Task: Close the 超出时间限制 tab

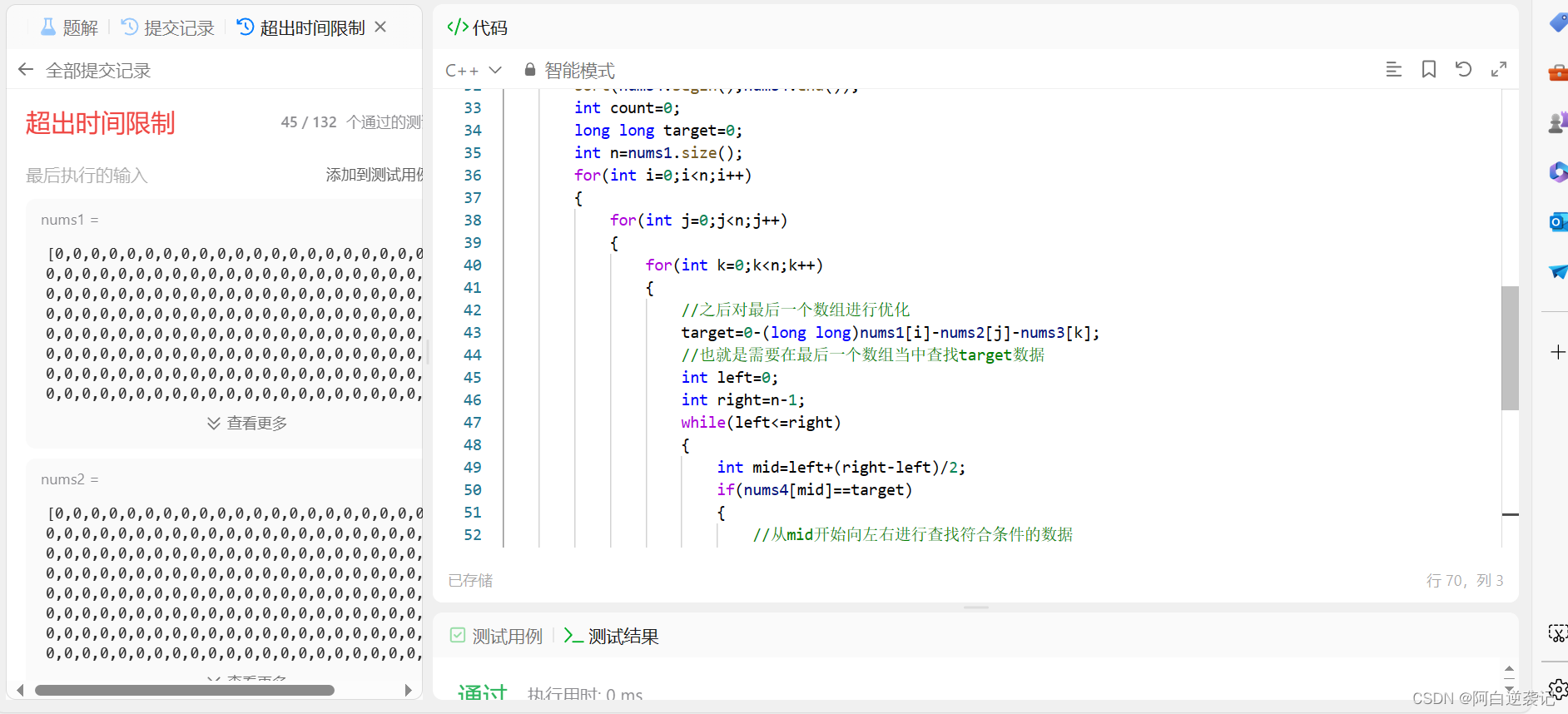Action: pos(380,27)
